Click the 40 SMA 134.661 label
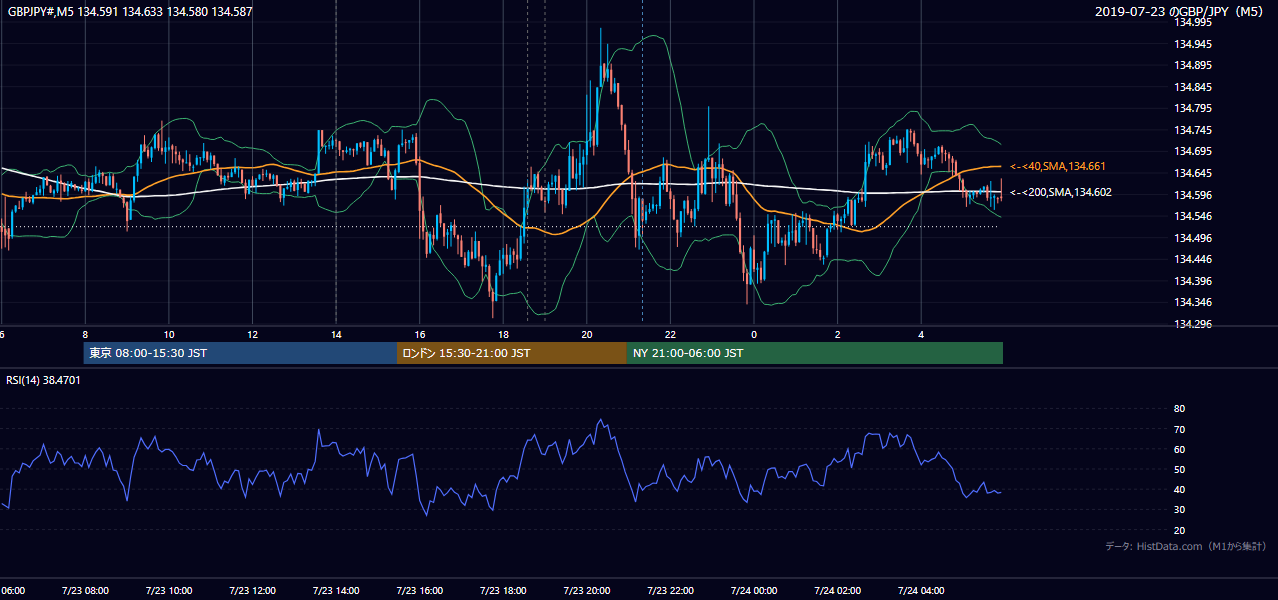1278x600 pixels. coord(1058,166)
